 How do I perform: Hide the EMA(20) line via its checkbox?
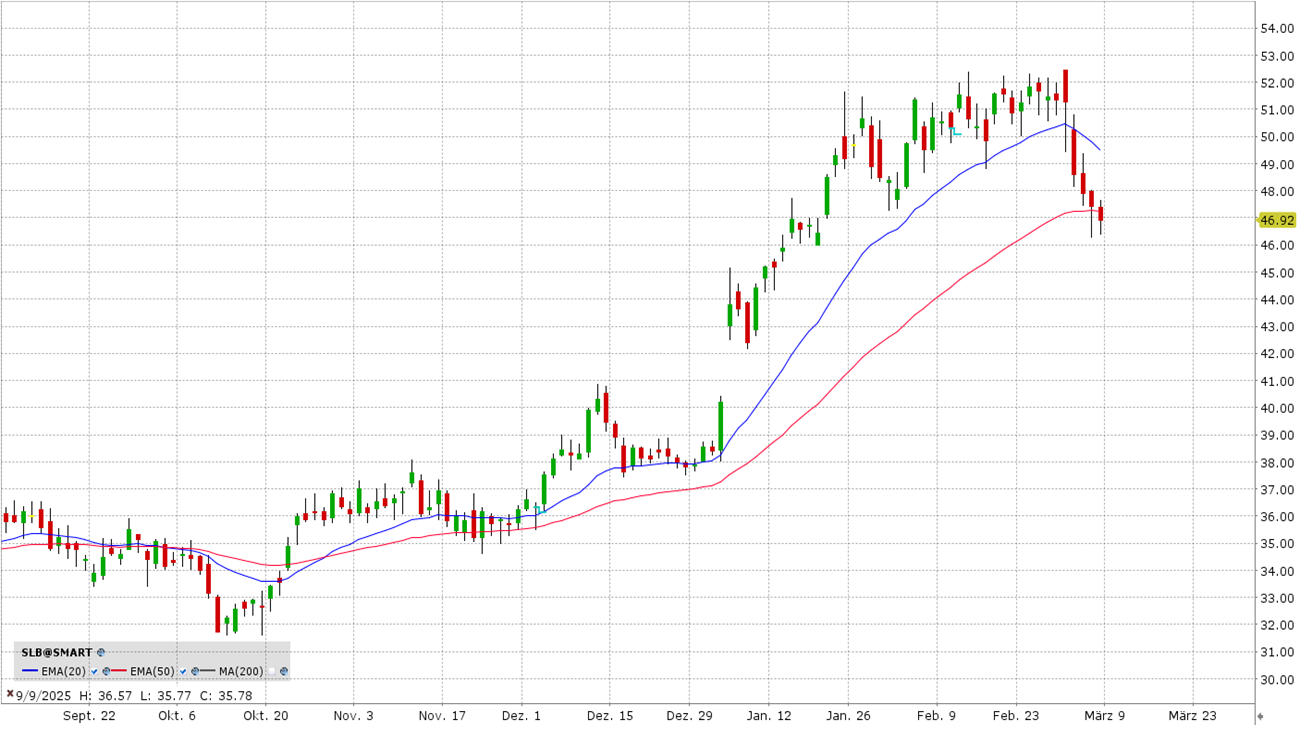pyautogui.click(x=94, y=671)
